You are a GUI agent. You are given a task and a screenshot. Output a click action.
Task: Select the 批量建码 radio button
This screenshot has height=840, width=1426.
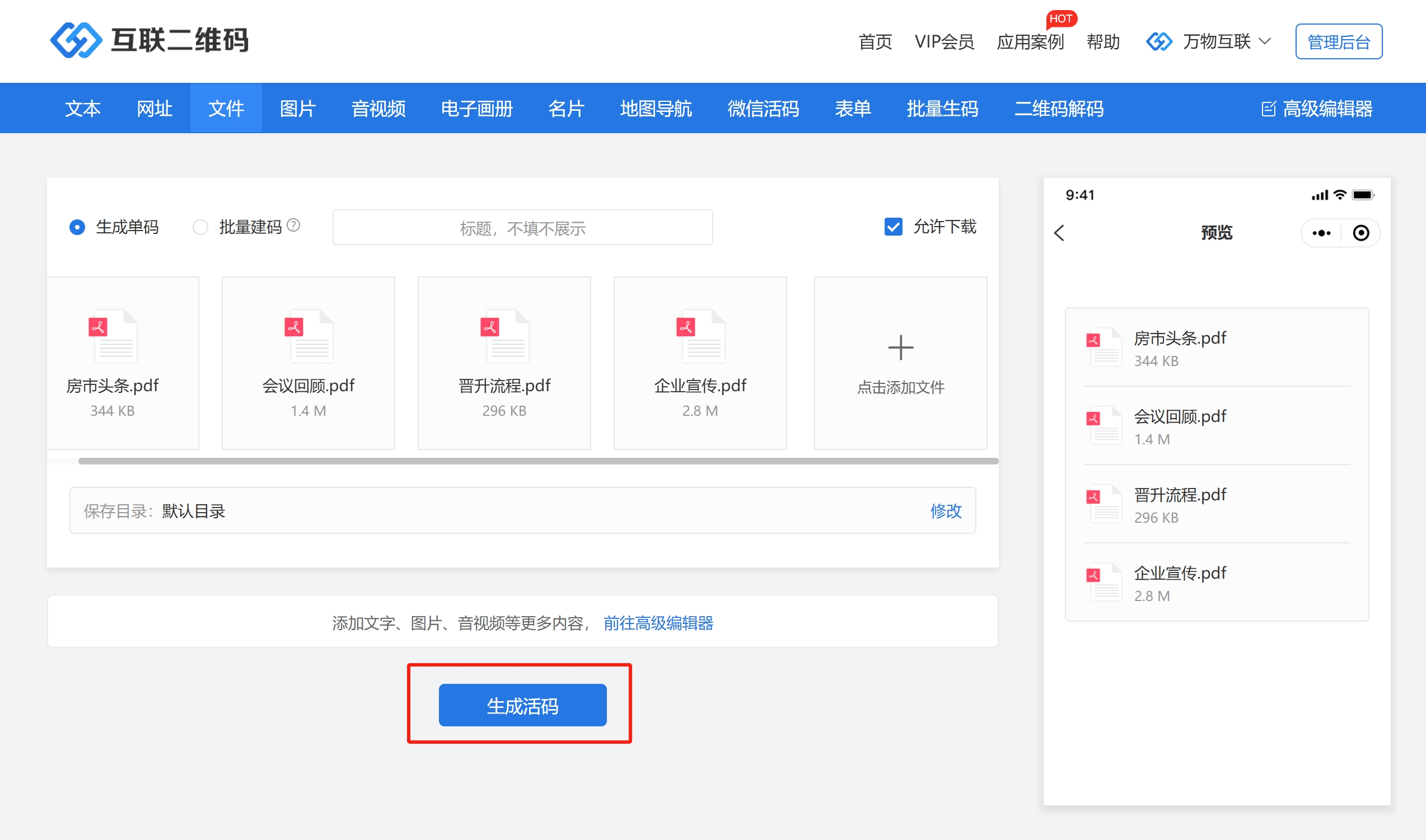(x=200, y=227)
